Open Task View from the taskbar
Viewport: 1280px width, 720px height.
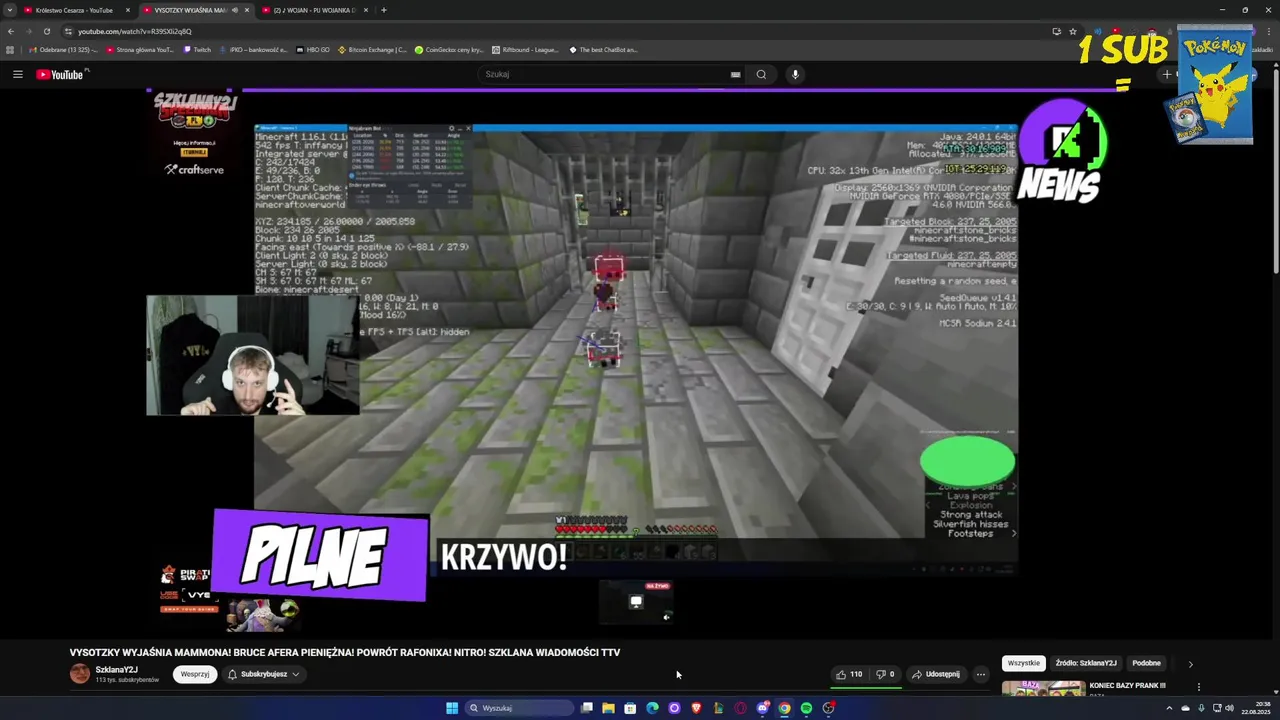point(587,708)
